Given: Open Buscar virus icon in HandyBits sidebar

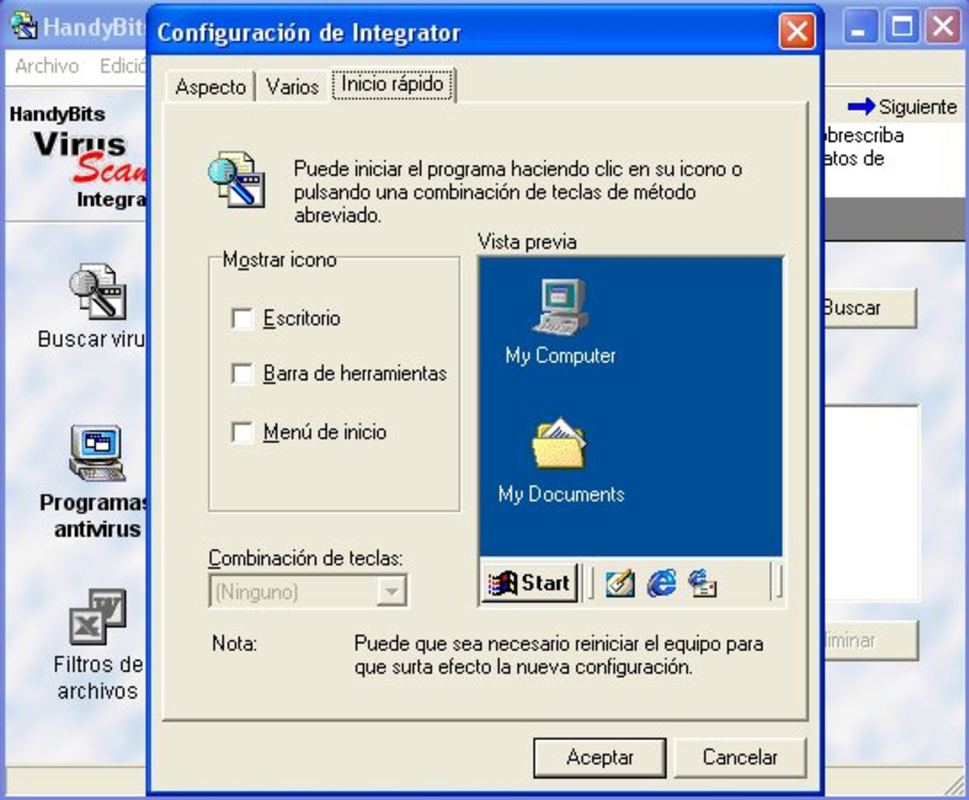Looking at the screenshot, I should [x=98, y=292].
